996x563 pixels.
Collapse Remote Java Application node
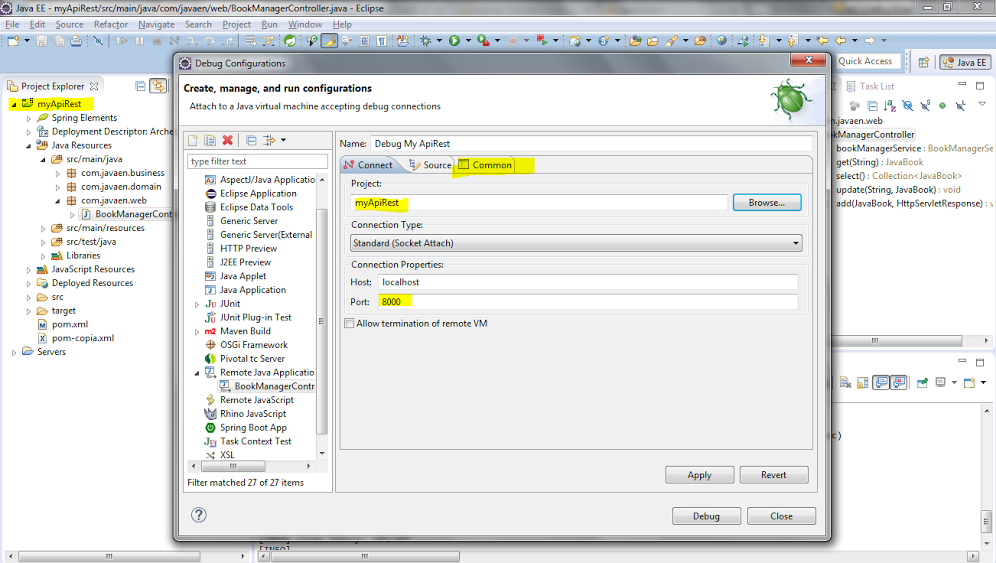click(197, 373)
